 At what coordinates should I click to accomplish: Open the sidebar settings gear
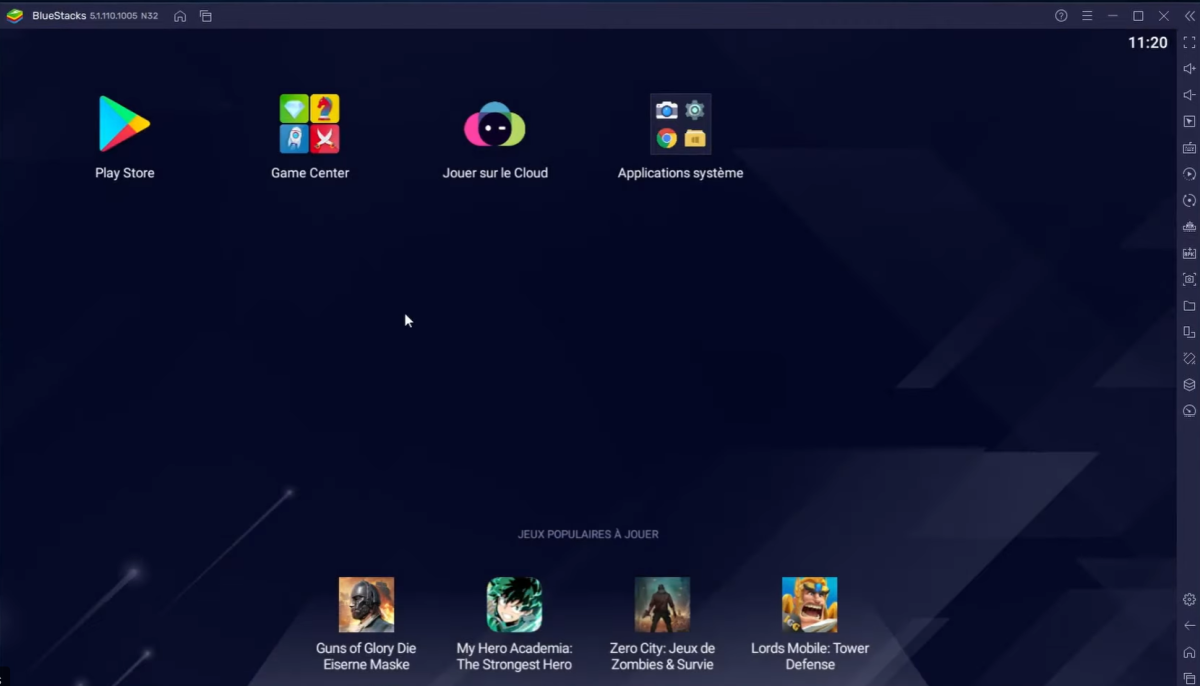1189,598
